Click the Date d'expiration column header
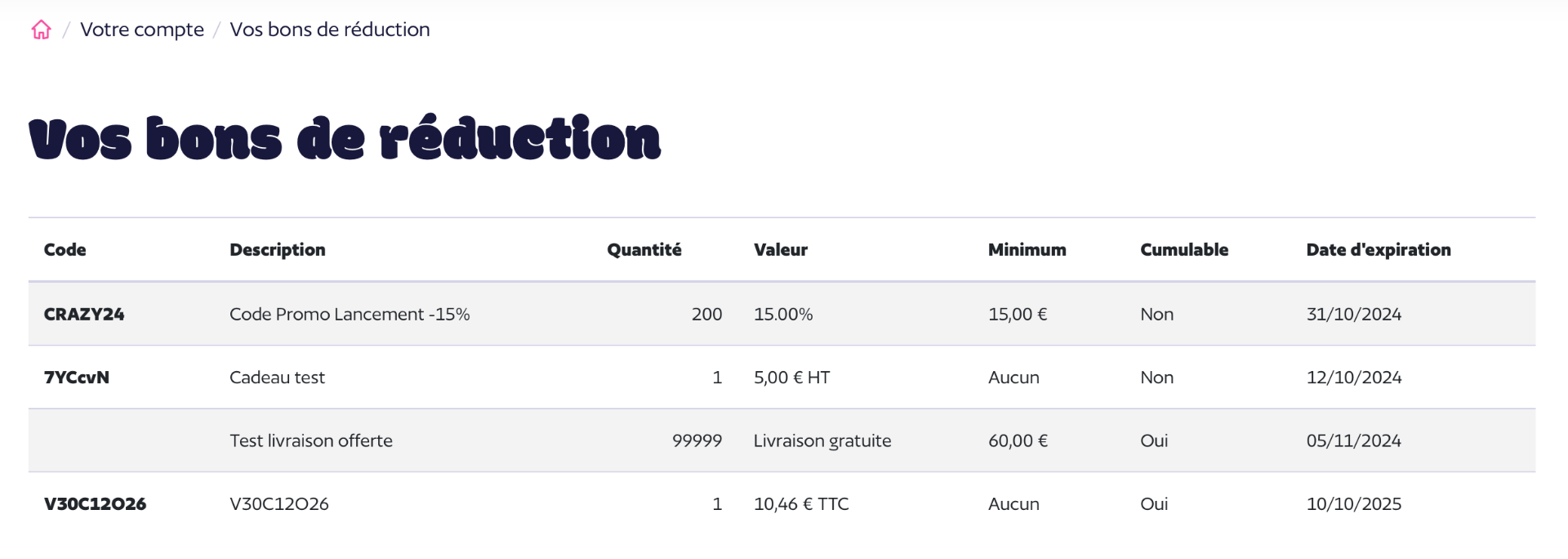 tap(1379, 250)
